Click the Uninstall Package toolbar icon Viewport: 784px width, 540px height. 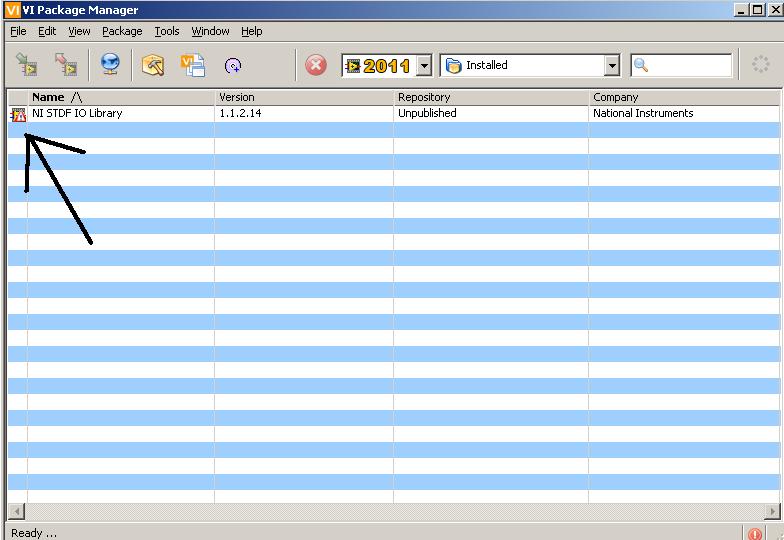66,64
